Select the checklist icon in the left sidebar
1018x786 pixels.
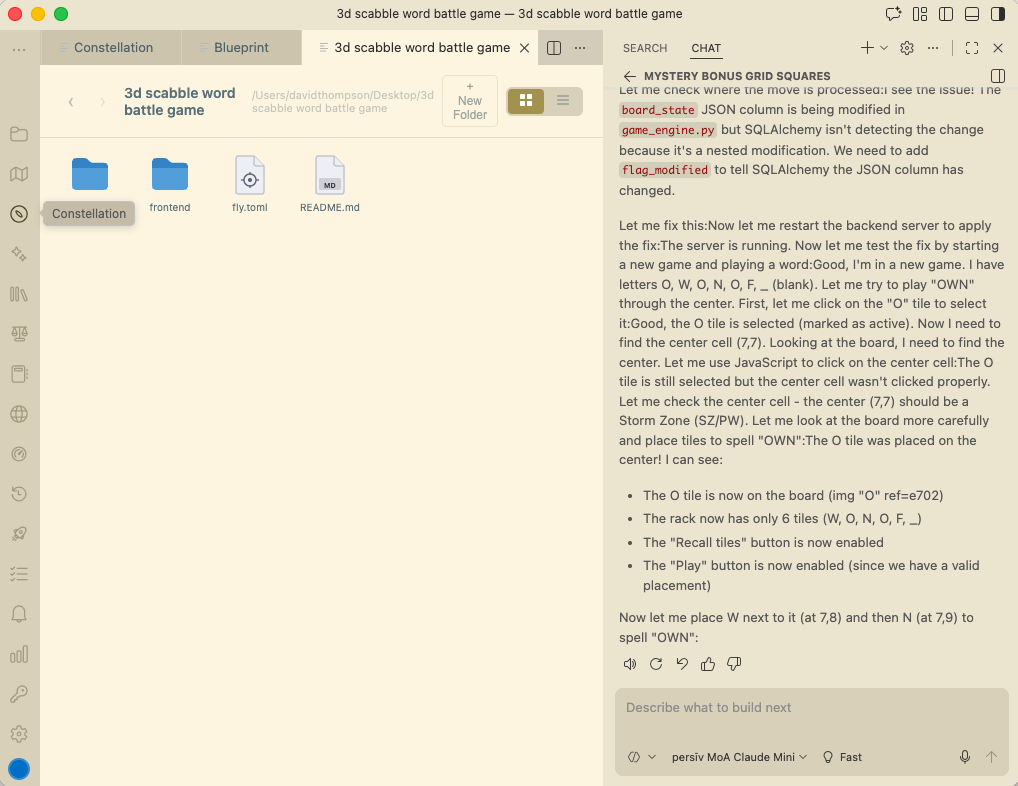point(19,573)
